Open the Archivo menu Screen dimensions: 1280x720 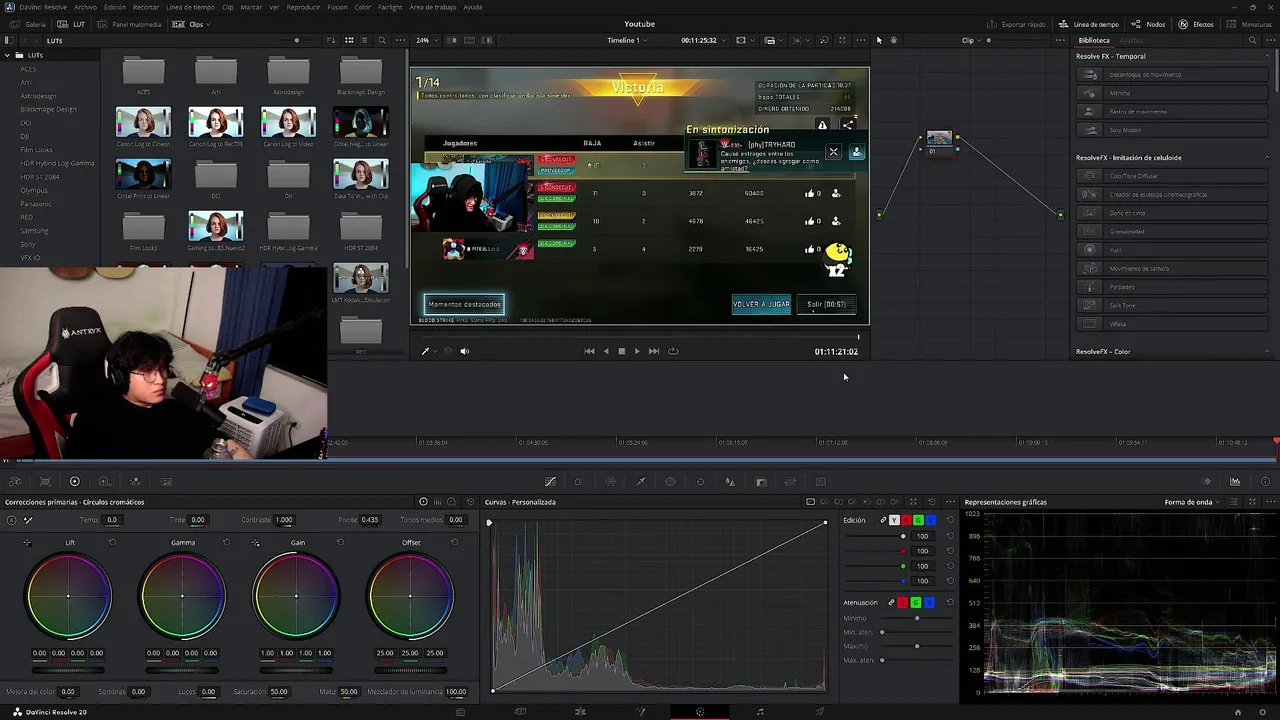coord(86,7)
